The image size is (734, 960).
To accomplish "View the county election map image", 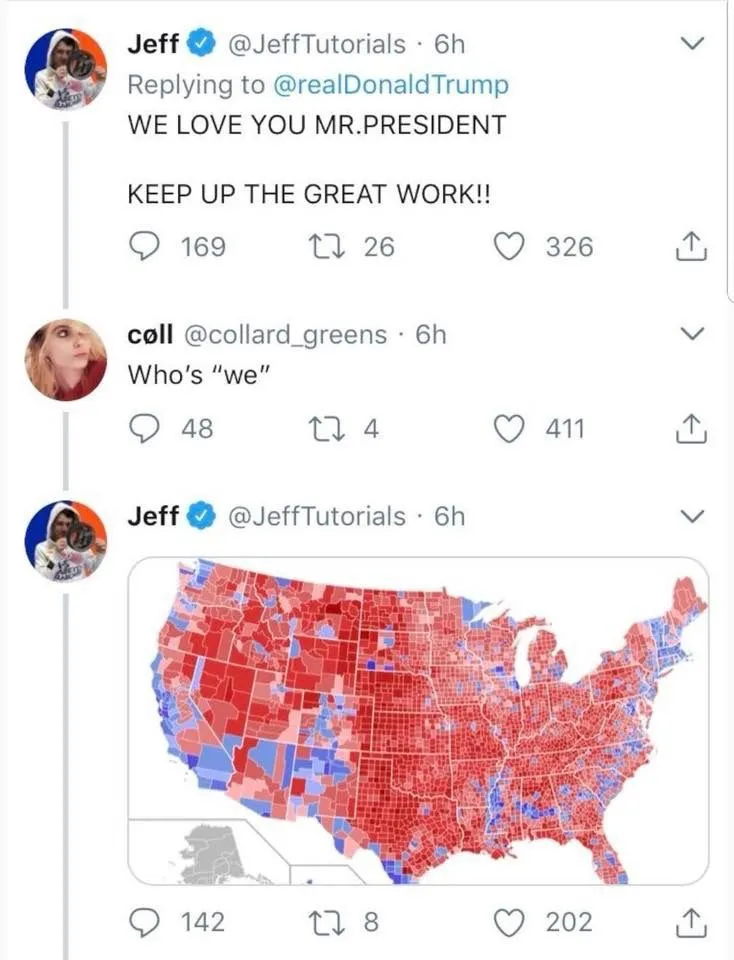I will pyautogui.click(x=418, y=720).
